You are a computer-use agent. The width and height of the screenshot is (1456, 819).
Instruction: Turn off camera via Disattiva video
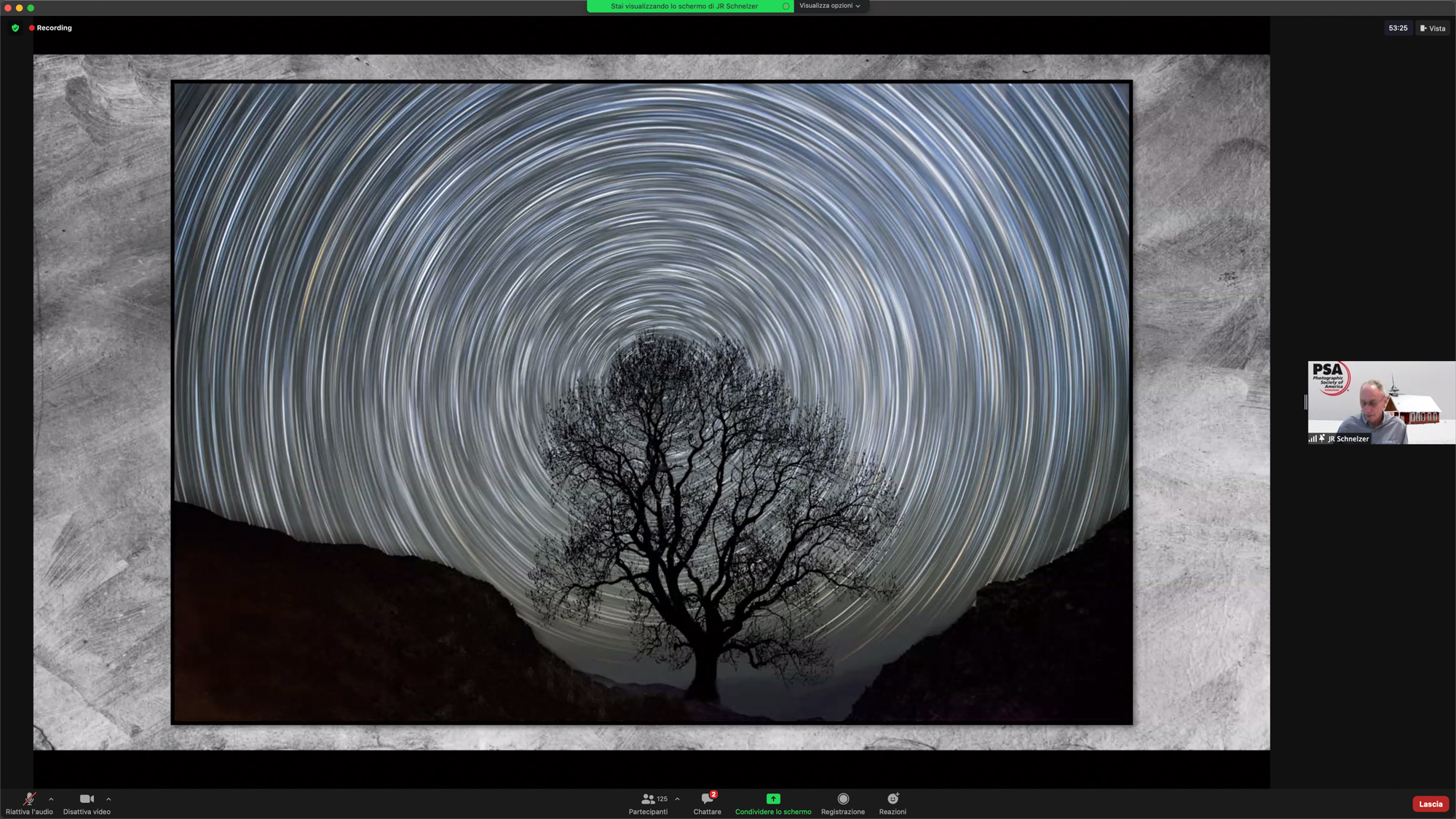coord(87,804)
